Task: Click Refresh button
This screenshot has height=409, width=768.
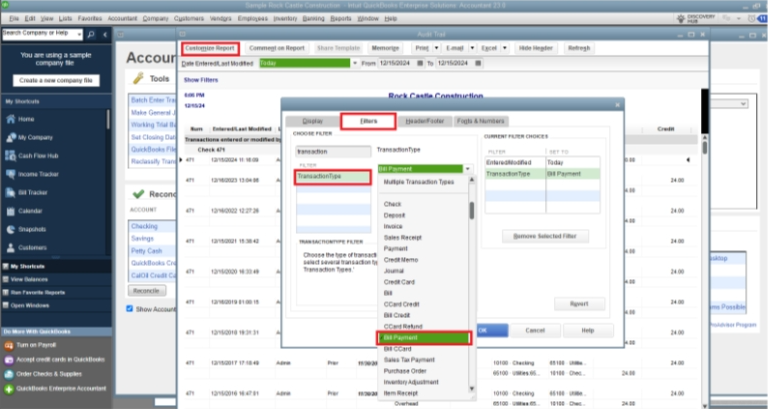Action: 579,48
